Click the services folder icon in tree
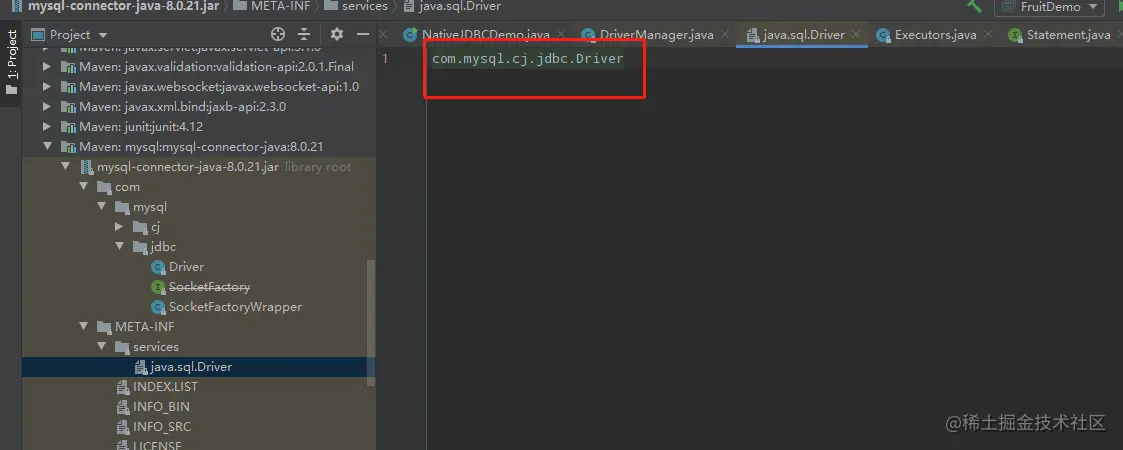This screenshot has width=1123, height=450. [122, 347]
